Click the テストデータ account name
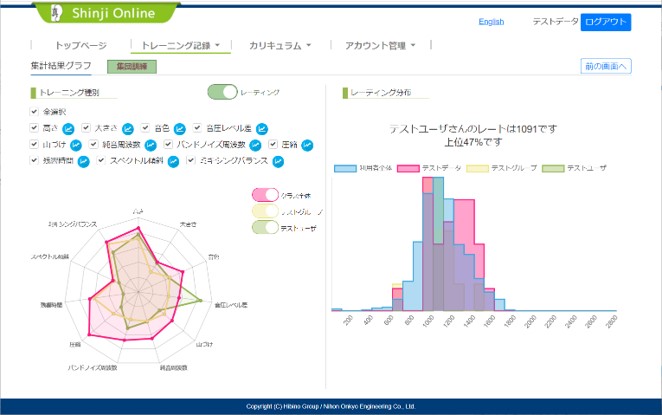662x415 pixels. (x=555, y=22)
